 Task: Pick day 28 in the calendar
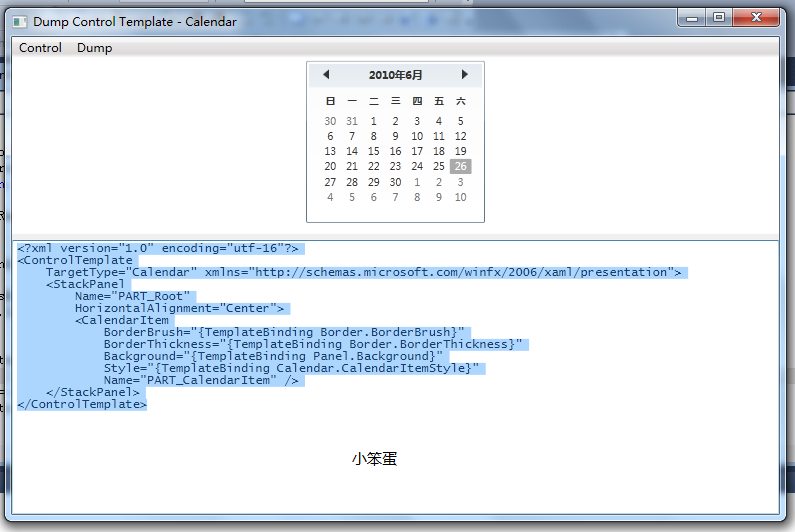352,182
